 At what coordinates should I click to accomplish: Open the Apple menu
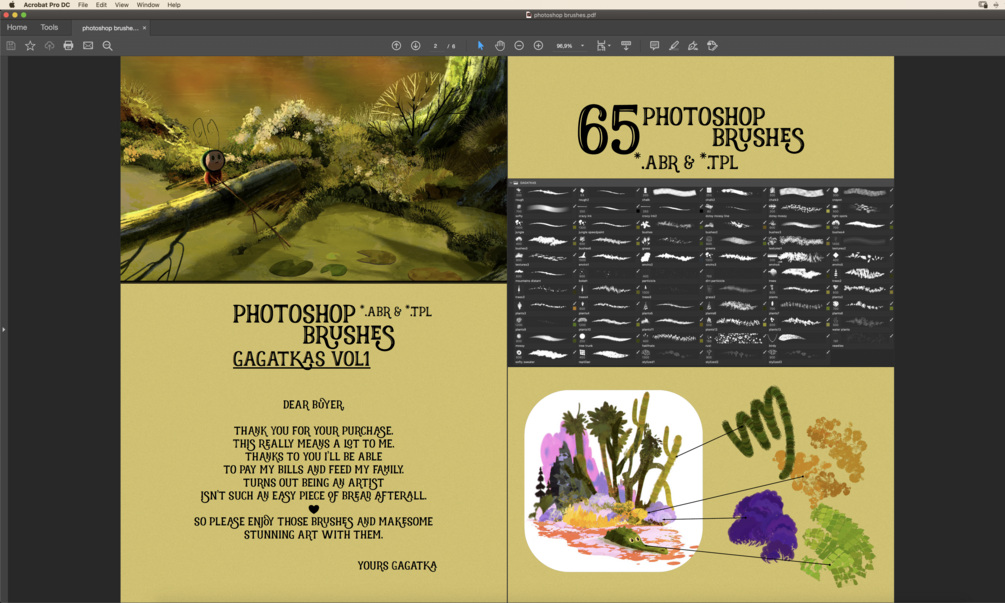pyautogui.click(x=11, y=4)
